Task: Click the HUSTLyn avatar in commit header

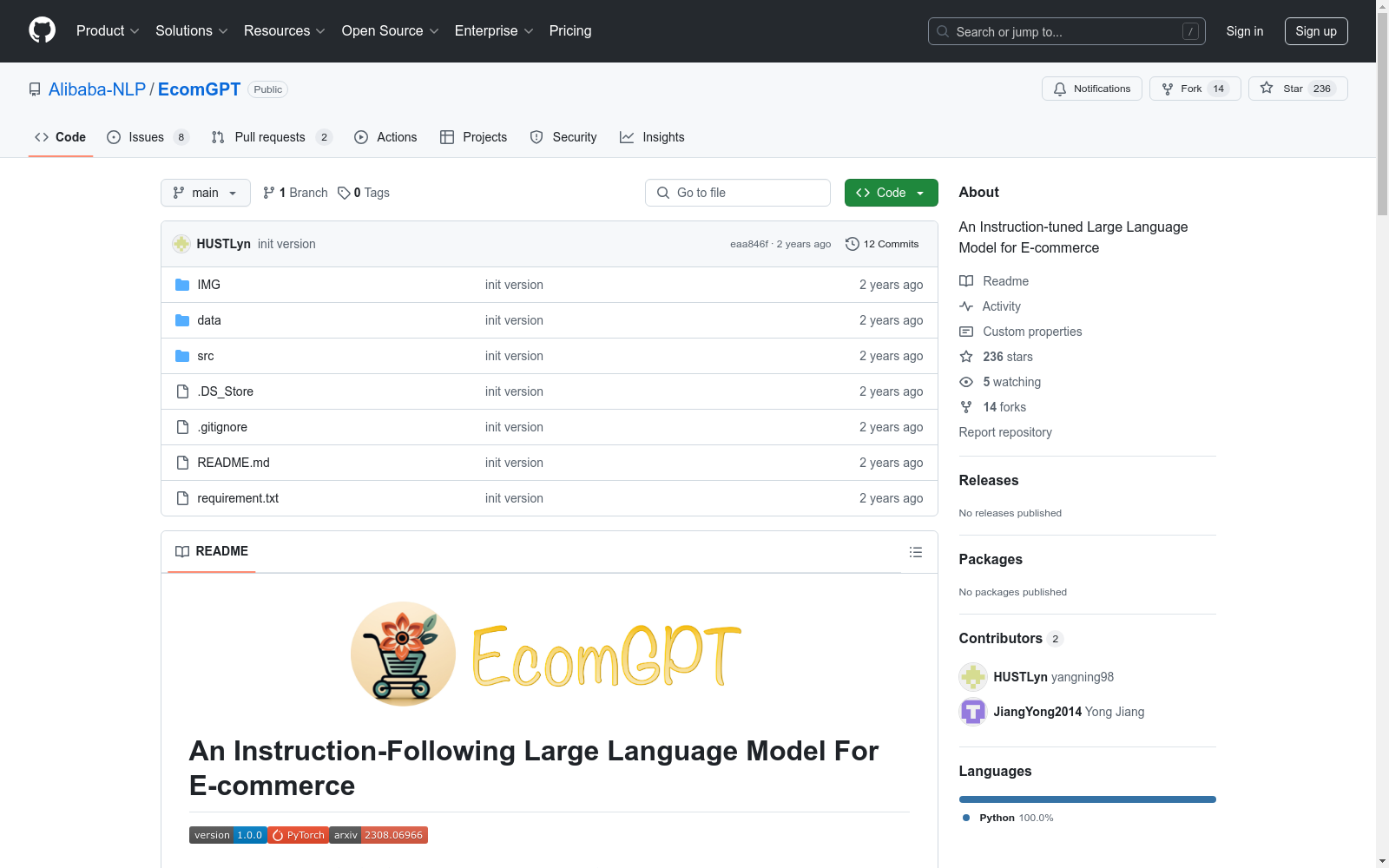Action: coord(181,244)
